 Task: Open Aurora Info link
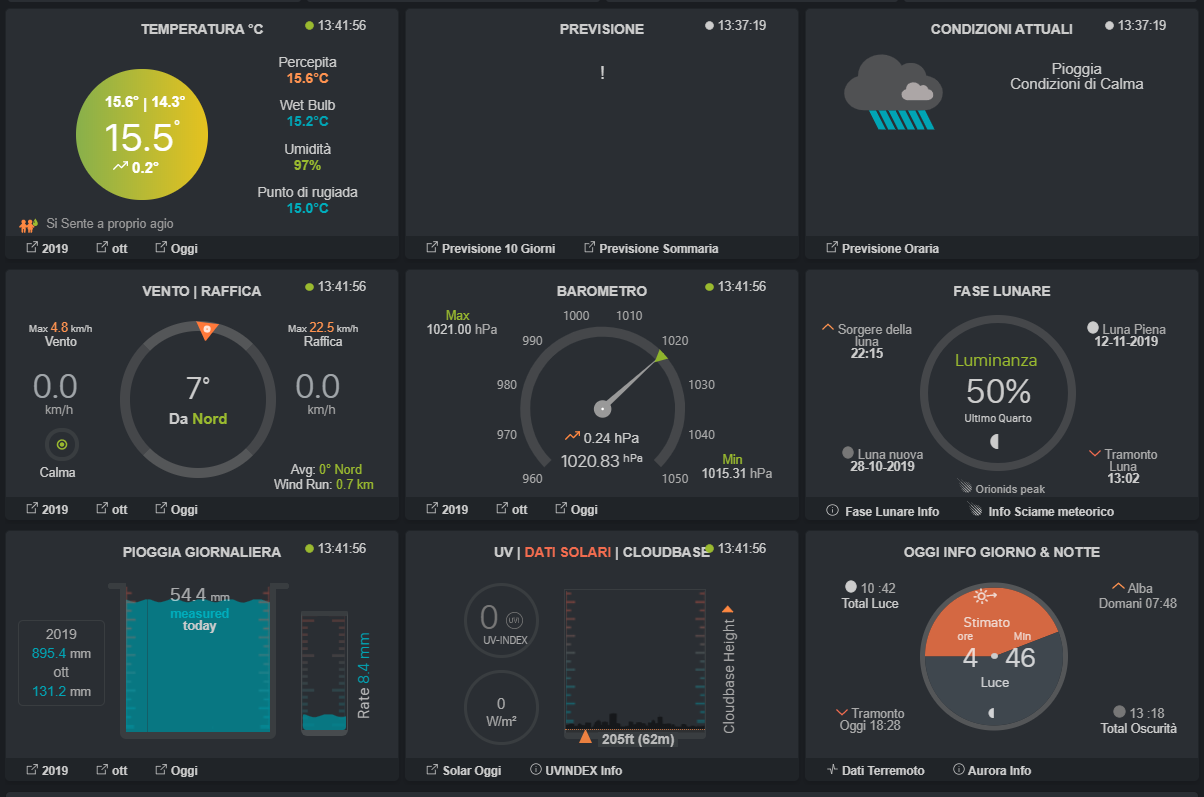pos(992,770)
